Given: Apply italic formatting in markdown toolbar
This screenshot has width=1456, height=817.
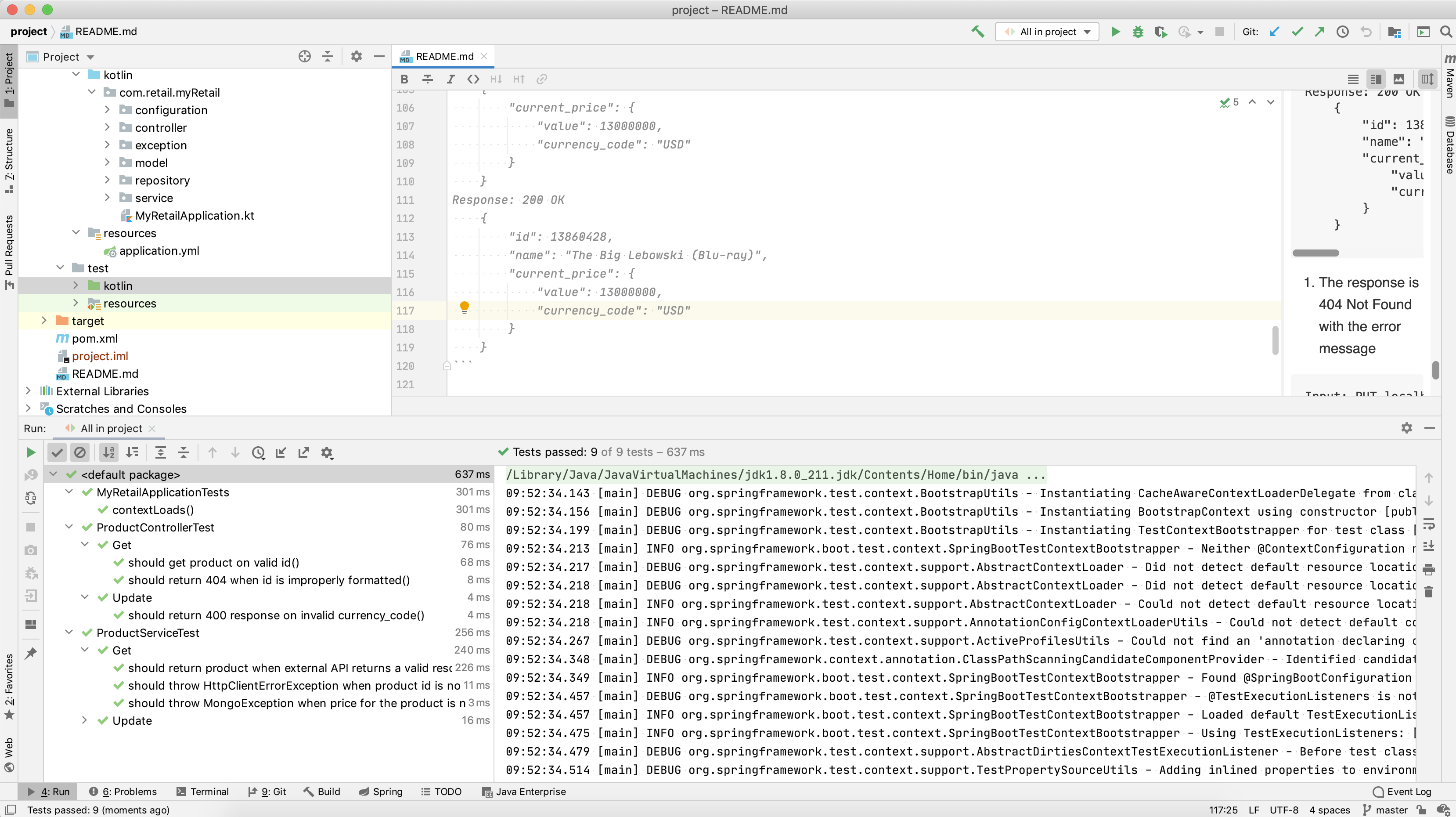Looking at the screenshot, I should tap(450, 79).
